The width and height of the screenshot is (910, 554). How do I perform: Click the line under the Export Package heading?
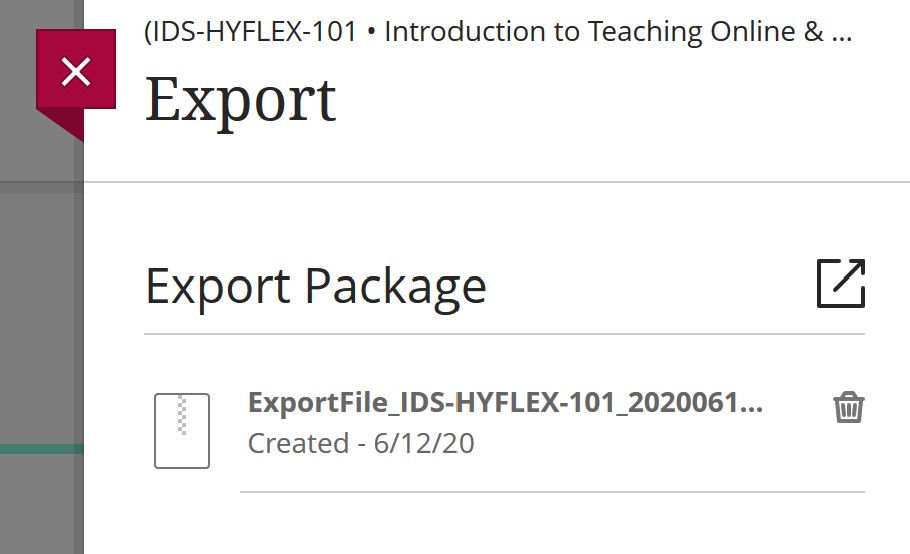504,334
